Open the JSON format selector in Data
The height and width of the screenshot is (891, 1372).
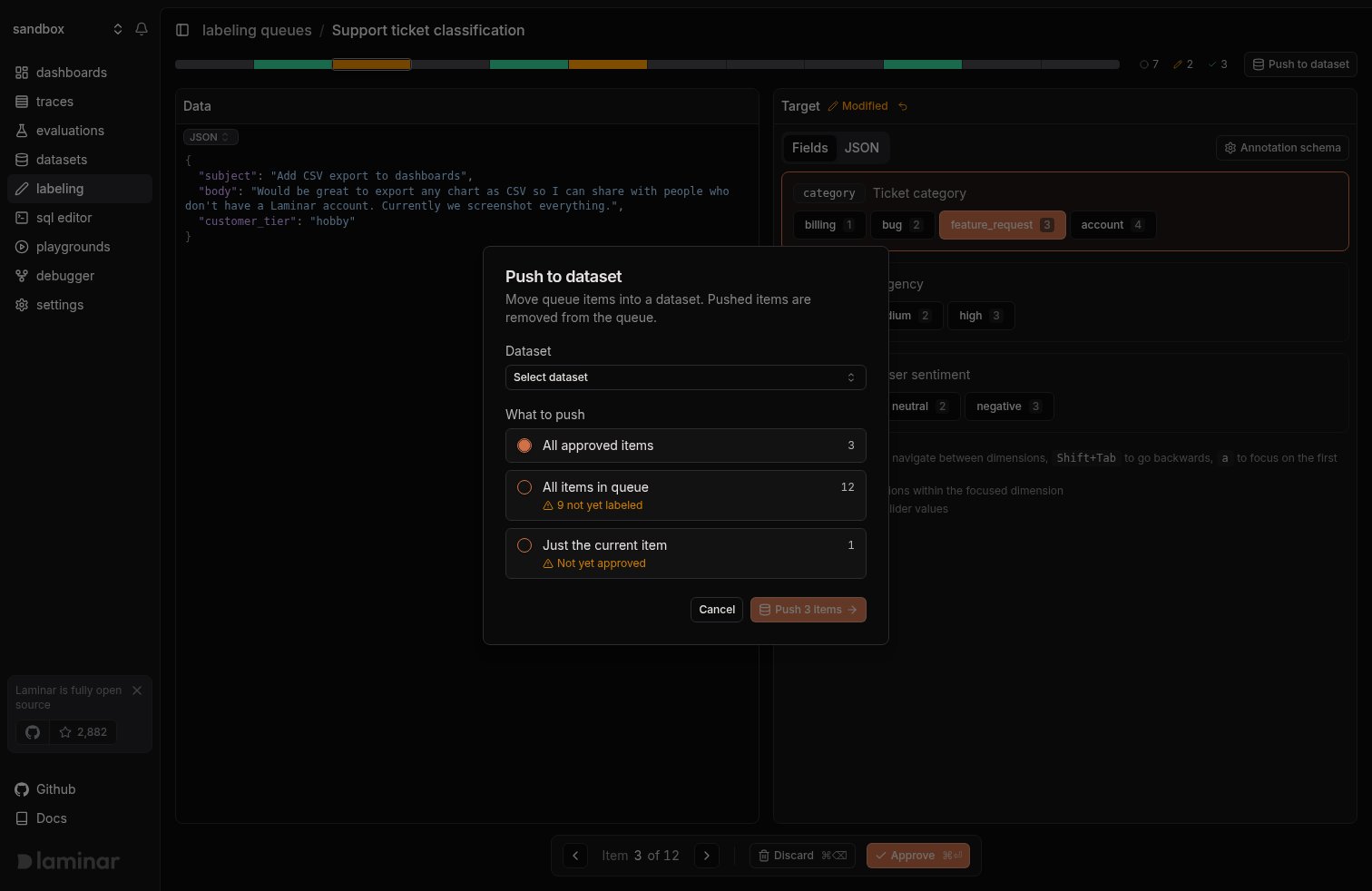click(211, 137)
